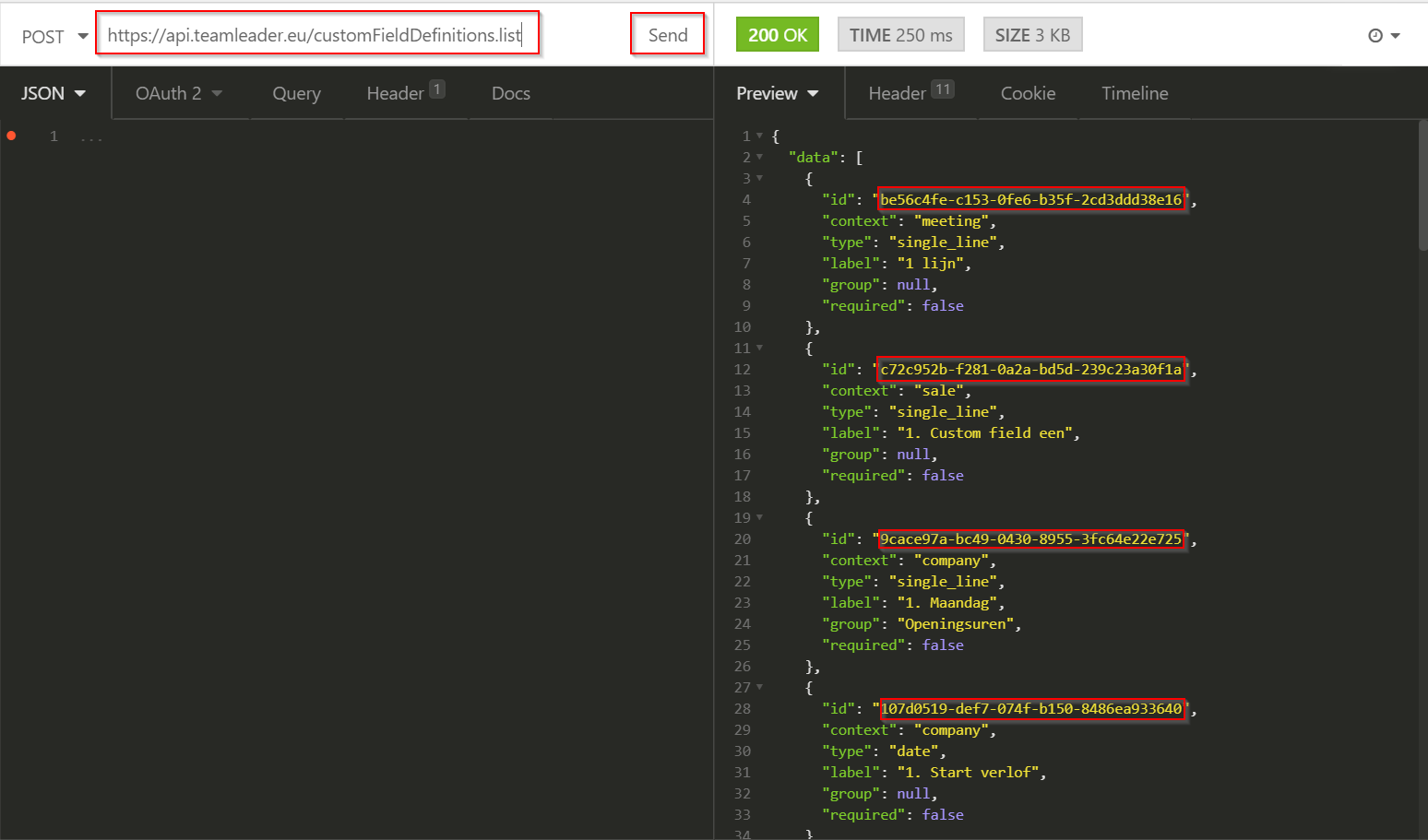
Task: Switch to the request Header tab
Action: [405, 93]
